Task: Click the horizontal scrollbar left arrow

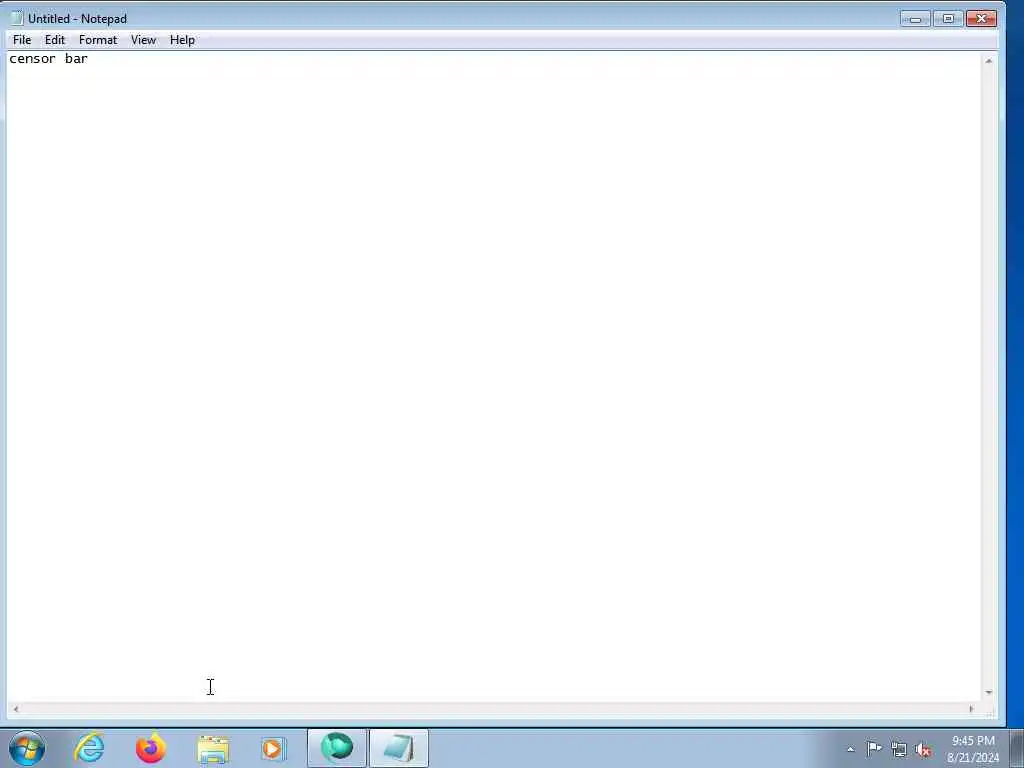Action: [16, 709]
